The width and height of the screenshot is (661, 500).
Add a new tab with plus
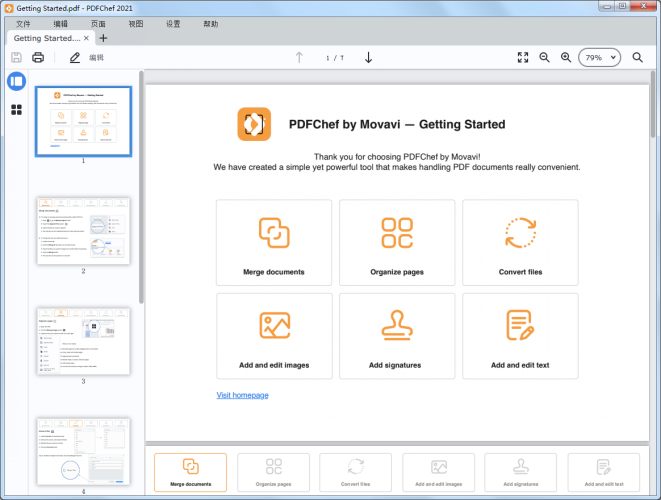coord(103,38)
